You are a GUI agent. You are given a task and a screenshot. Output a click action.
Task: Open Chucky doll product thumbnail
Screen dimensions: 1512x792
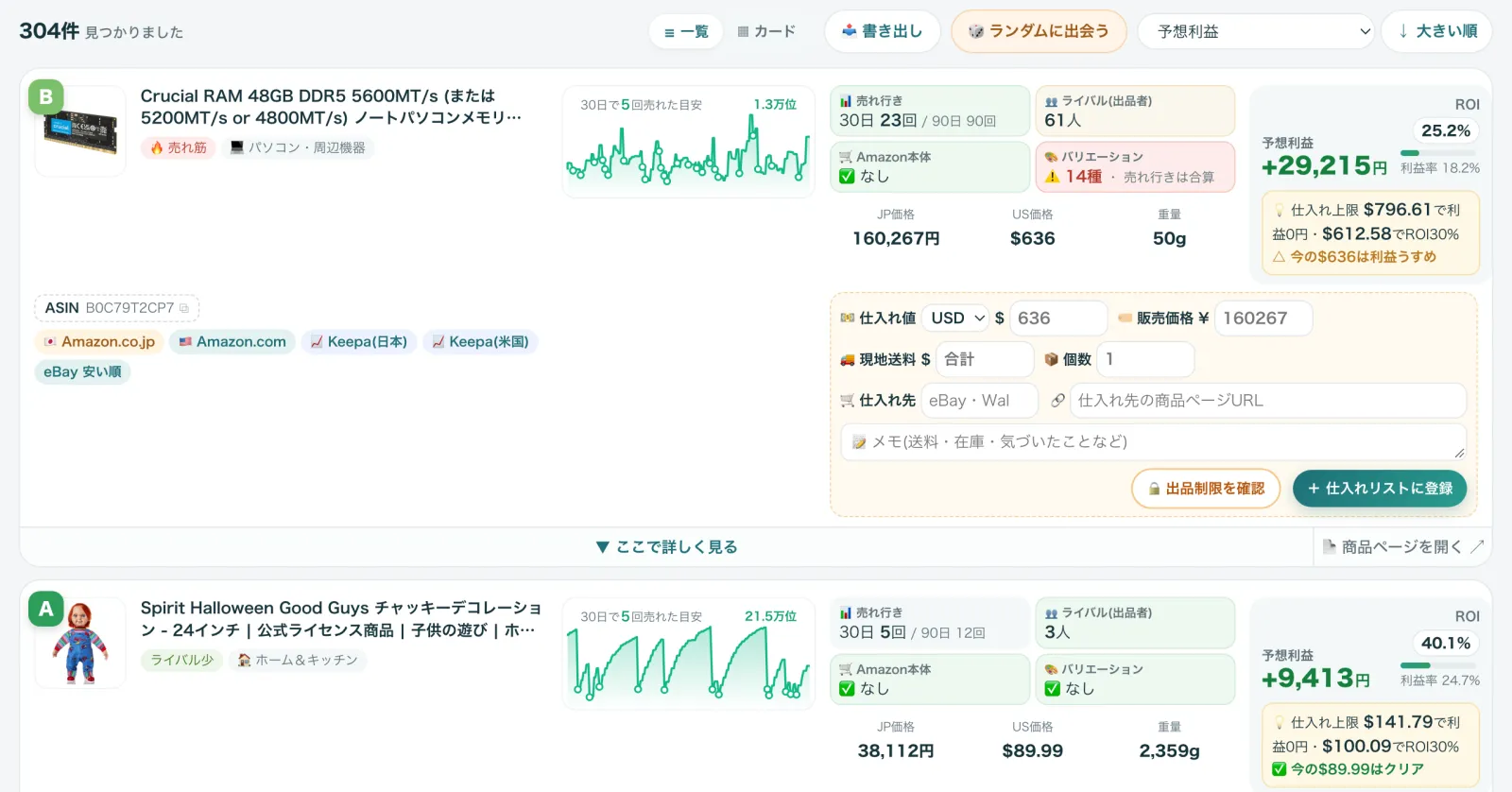tap(80, 644)
